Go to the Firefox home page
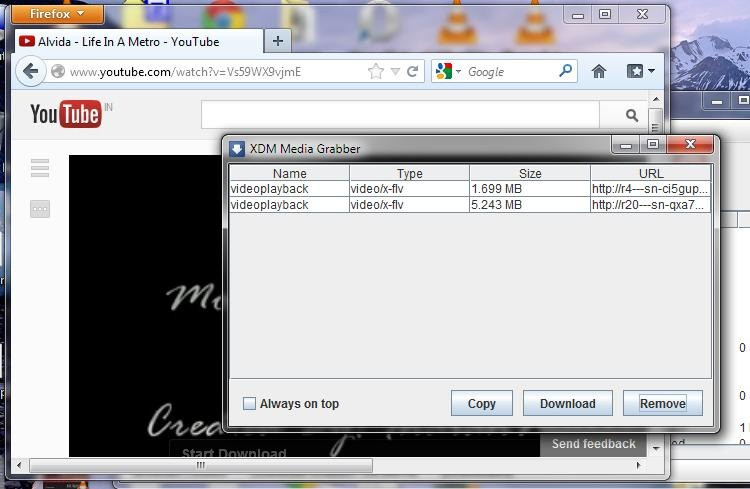This screenshot has height=489, width=750. 599,71
